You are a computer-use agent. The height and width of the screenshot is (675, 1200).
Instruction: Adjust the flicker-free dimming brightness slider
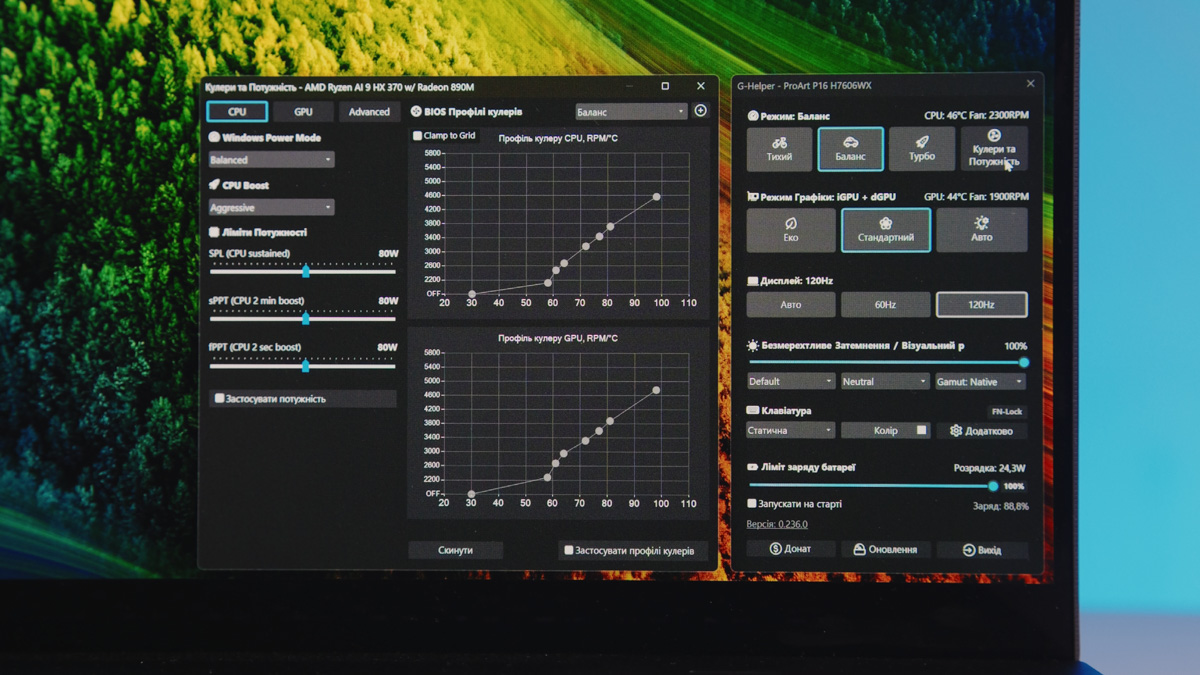887,363
